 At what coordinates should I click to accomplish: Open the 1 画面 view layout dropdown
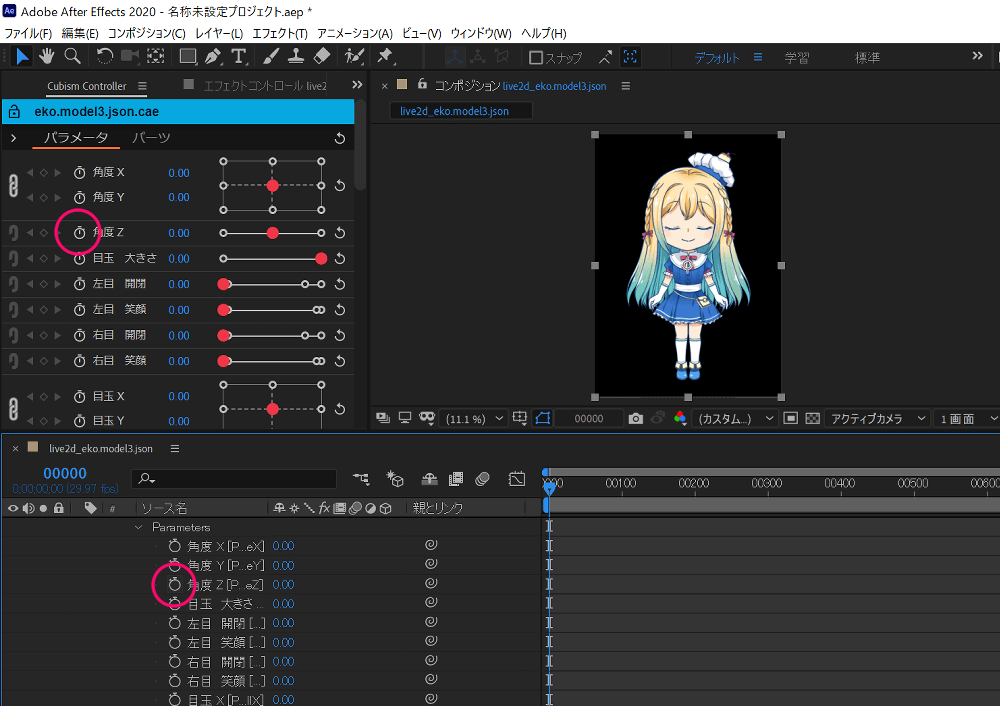[967, 418]
